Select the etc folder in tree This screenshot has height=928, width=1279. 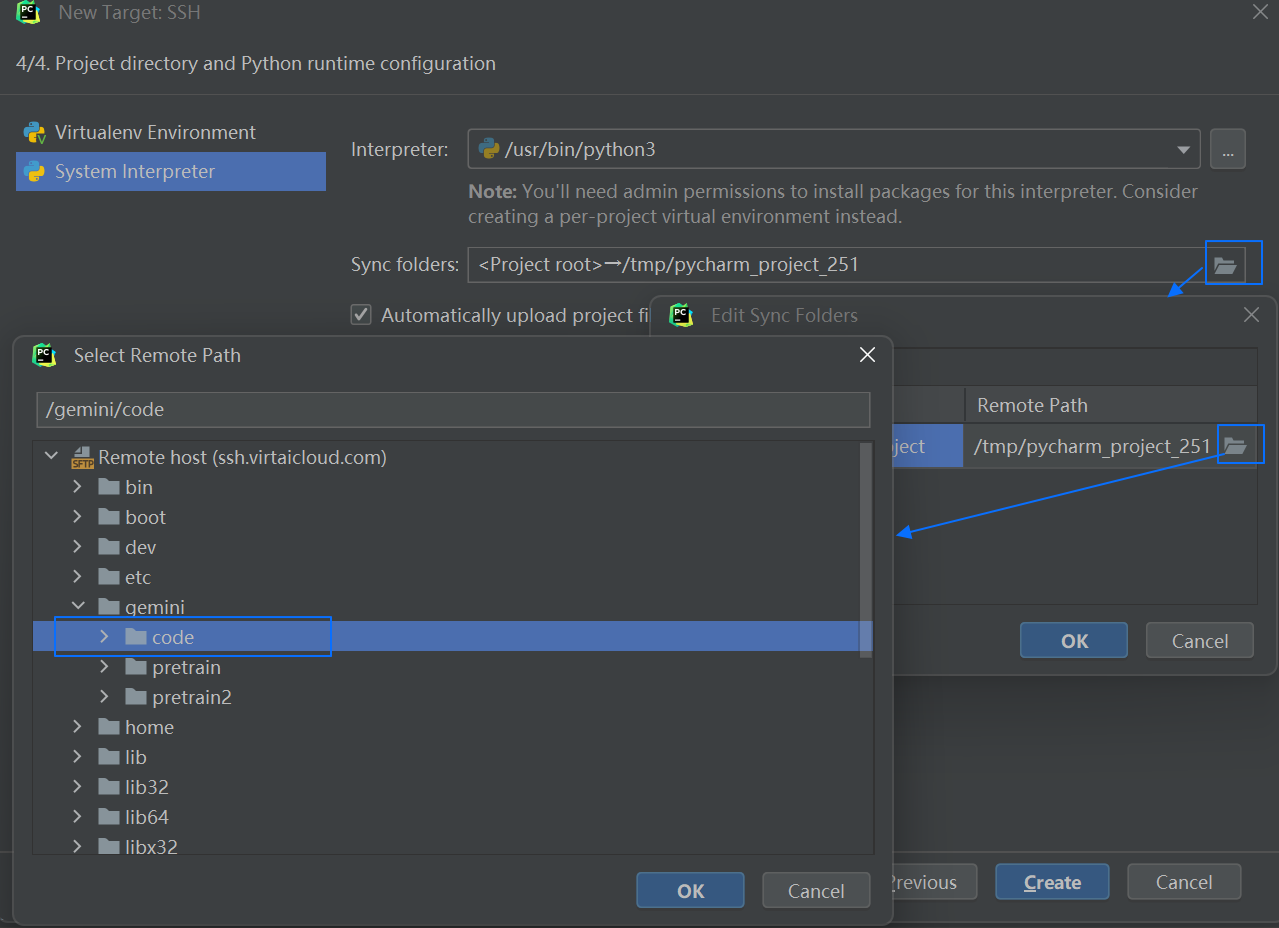coord(138,577)
